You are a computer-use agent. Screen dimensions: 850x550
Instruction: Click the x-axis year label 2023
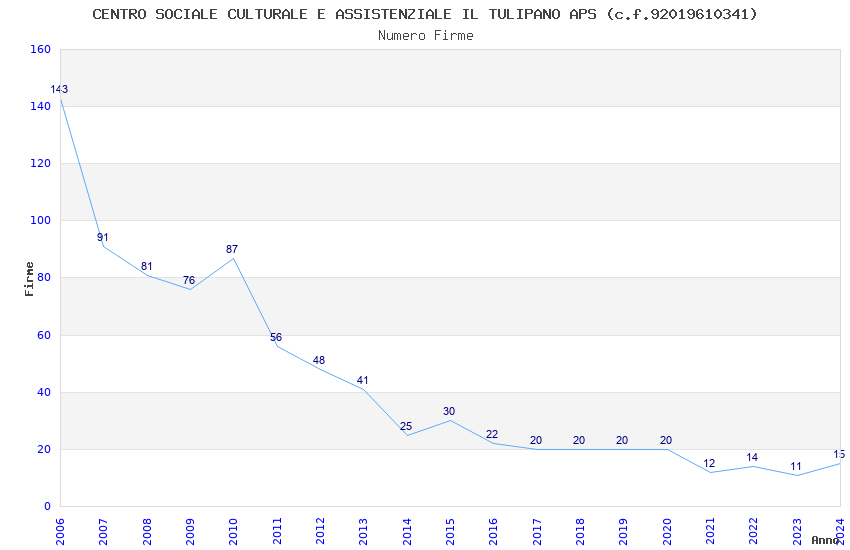click(x=797, y=532)
